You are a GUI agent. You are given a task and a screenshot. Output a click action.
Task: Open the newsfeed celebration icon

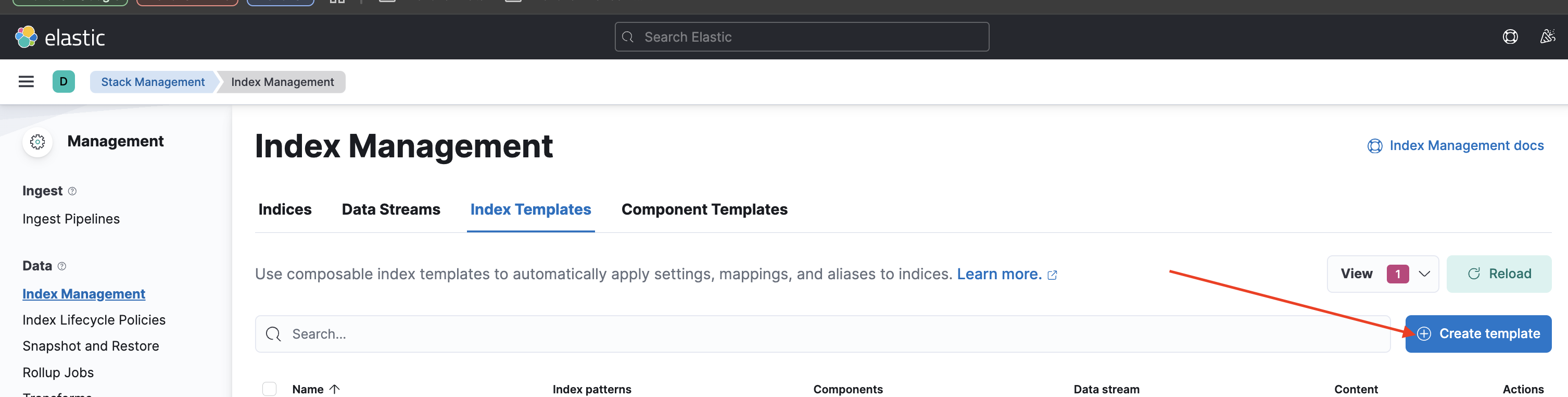point(1547,37)
